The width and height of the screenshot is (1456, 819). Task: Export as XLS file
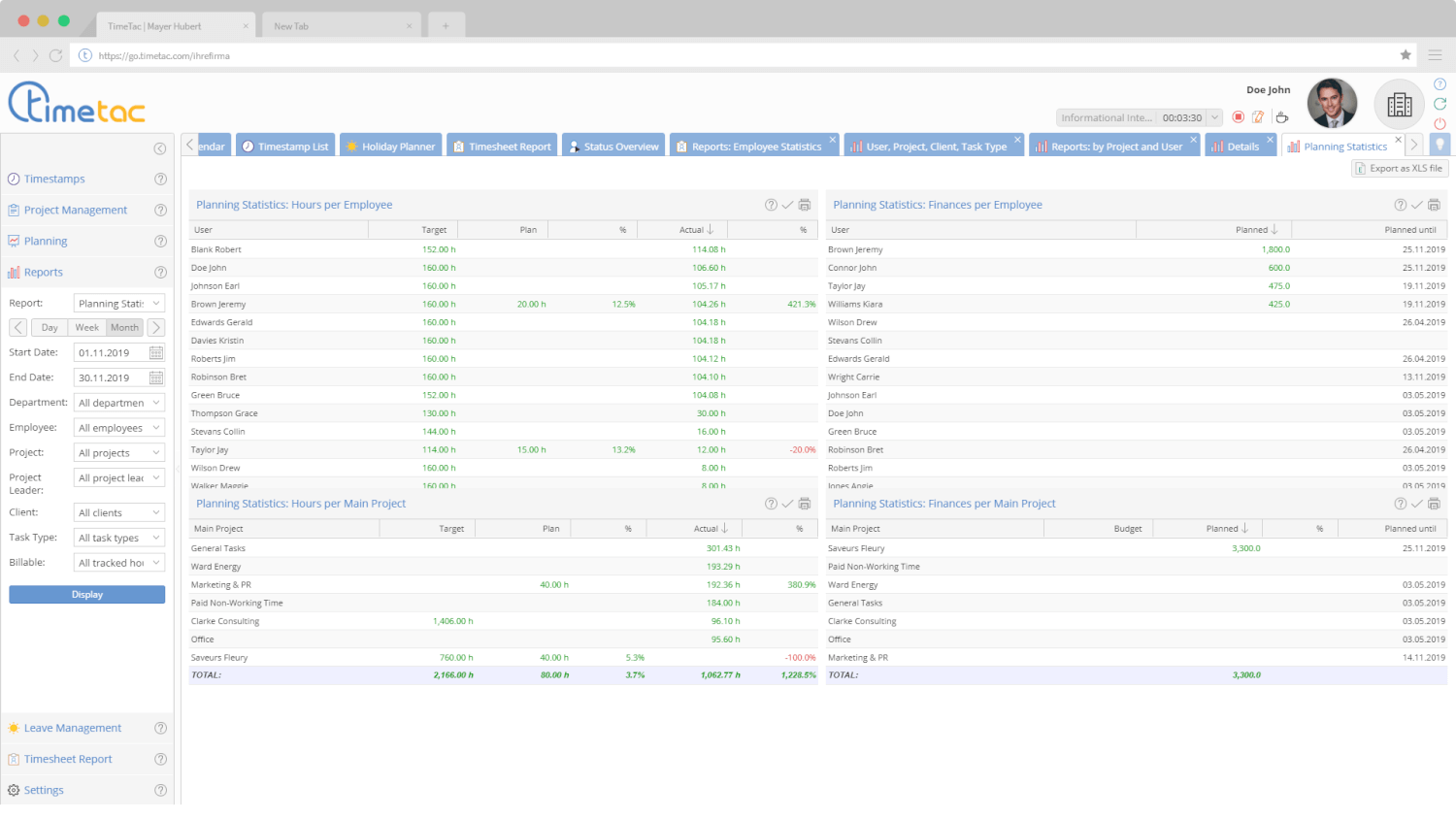1401,168
